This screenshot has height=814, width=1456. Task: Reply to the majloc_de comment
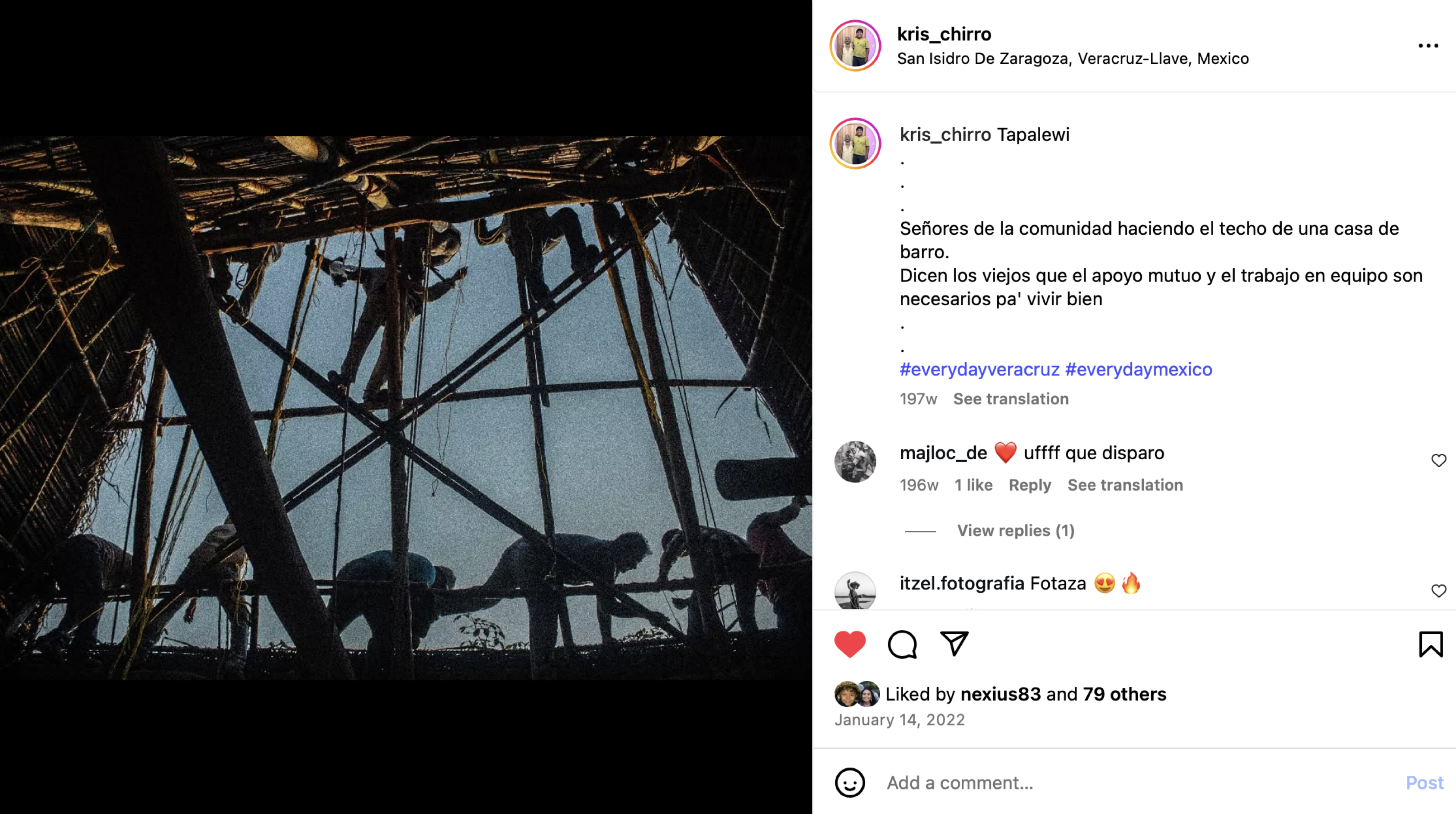(1030, 485)
